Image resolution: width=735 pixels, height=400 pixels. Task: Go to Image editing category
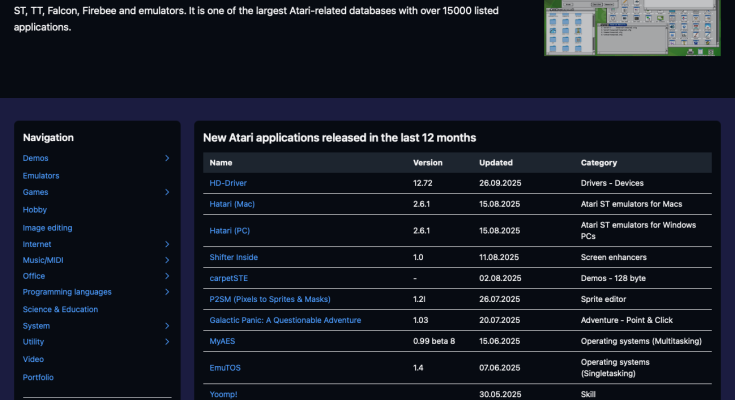click(x=47, y=227)
